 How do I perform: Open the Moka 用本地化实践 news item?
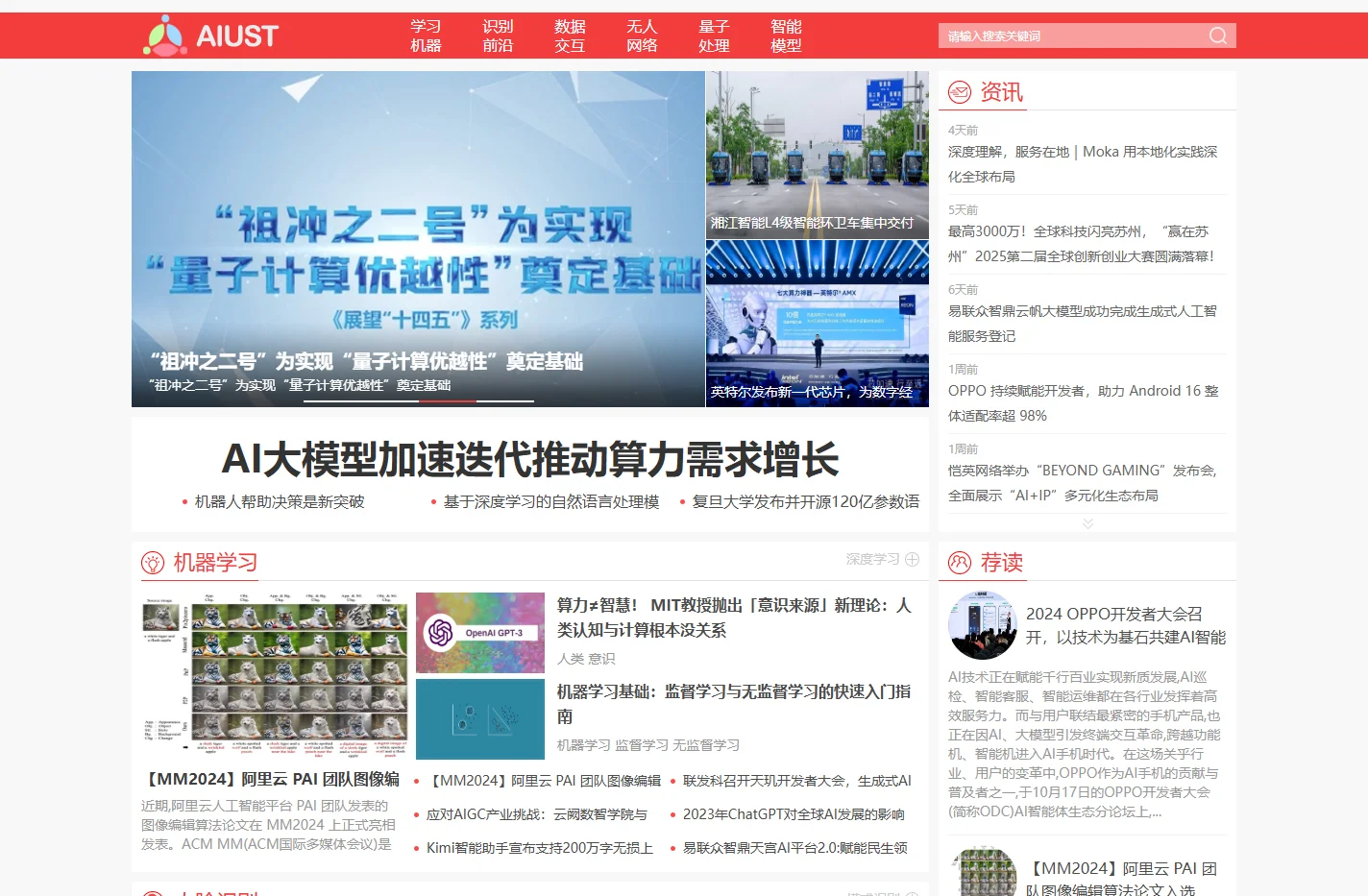click(x=1083, y=164)
